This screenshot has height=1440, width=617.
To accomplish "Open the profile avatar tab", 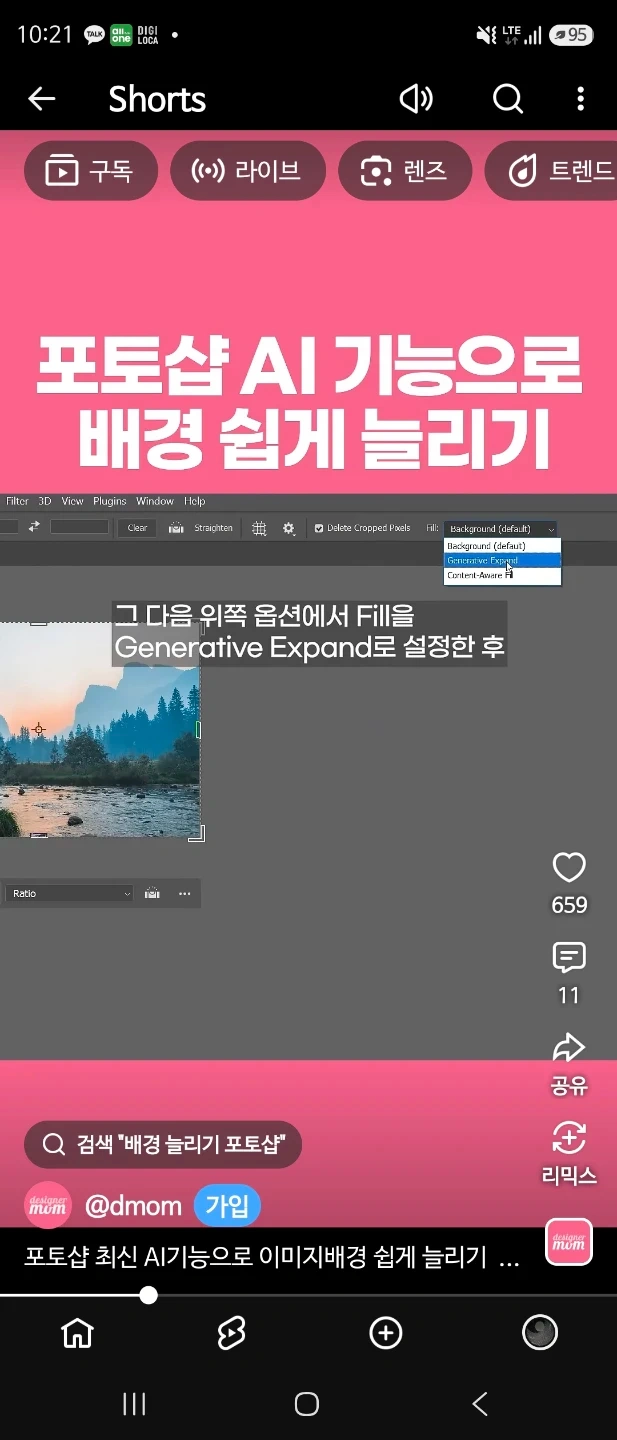I will pyautogui.click(x=540, y=1332).
